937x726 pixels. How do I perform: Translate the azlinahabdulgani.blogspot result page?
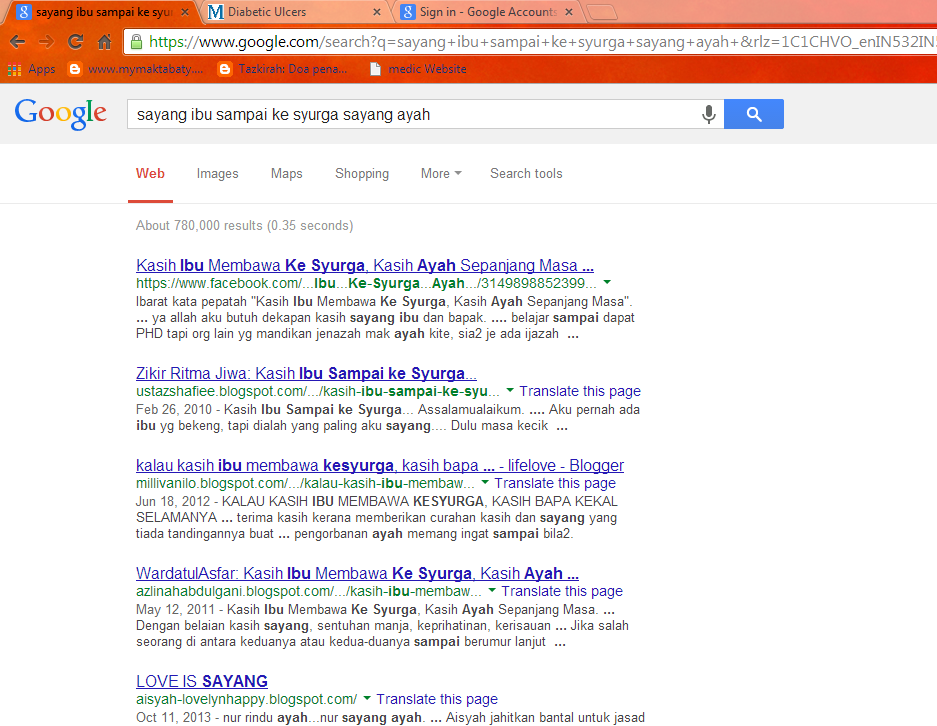pos(562,592)
